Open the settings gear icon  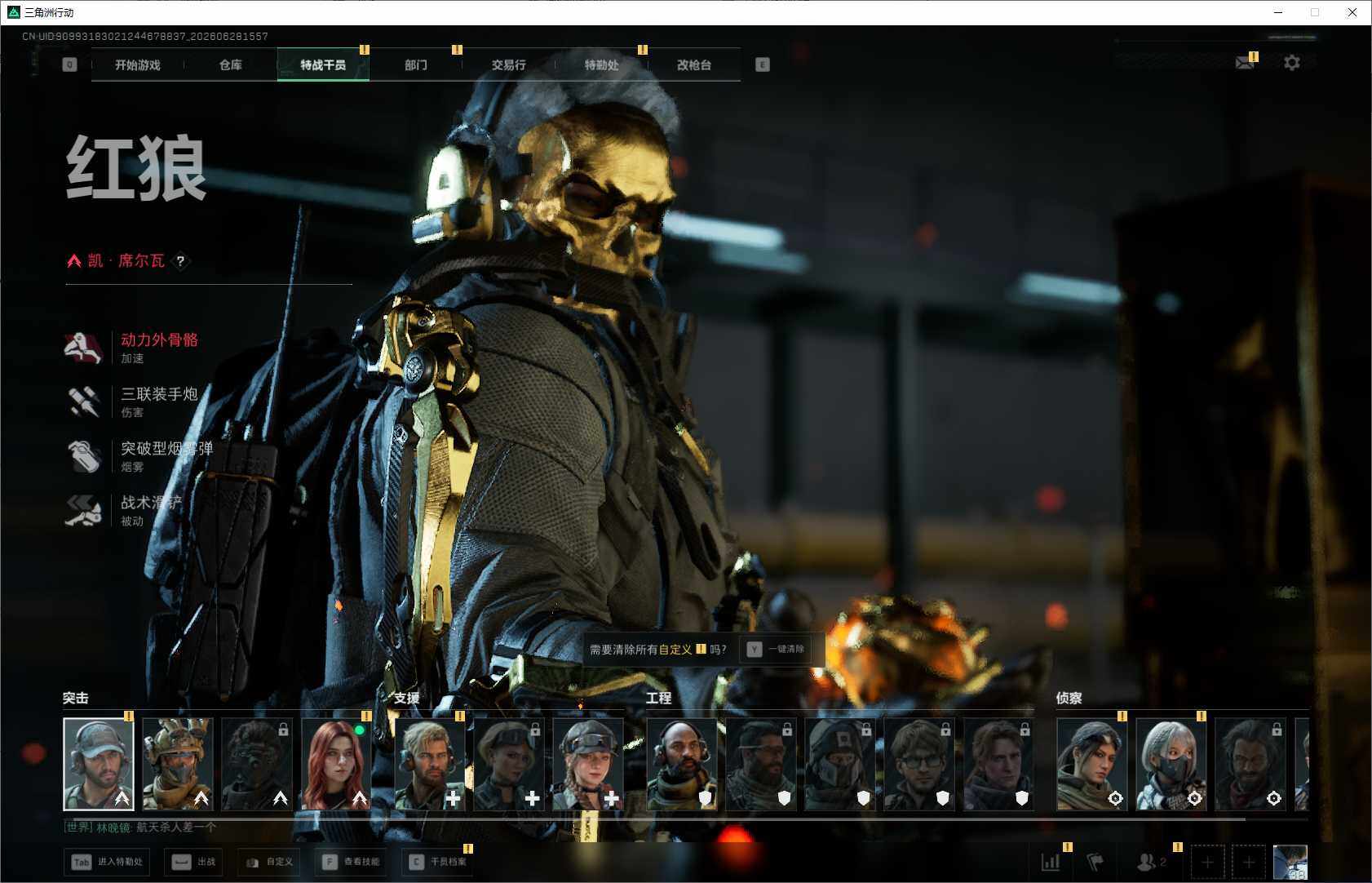pos(1292,63)
